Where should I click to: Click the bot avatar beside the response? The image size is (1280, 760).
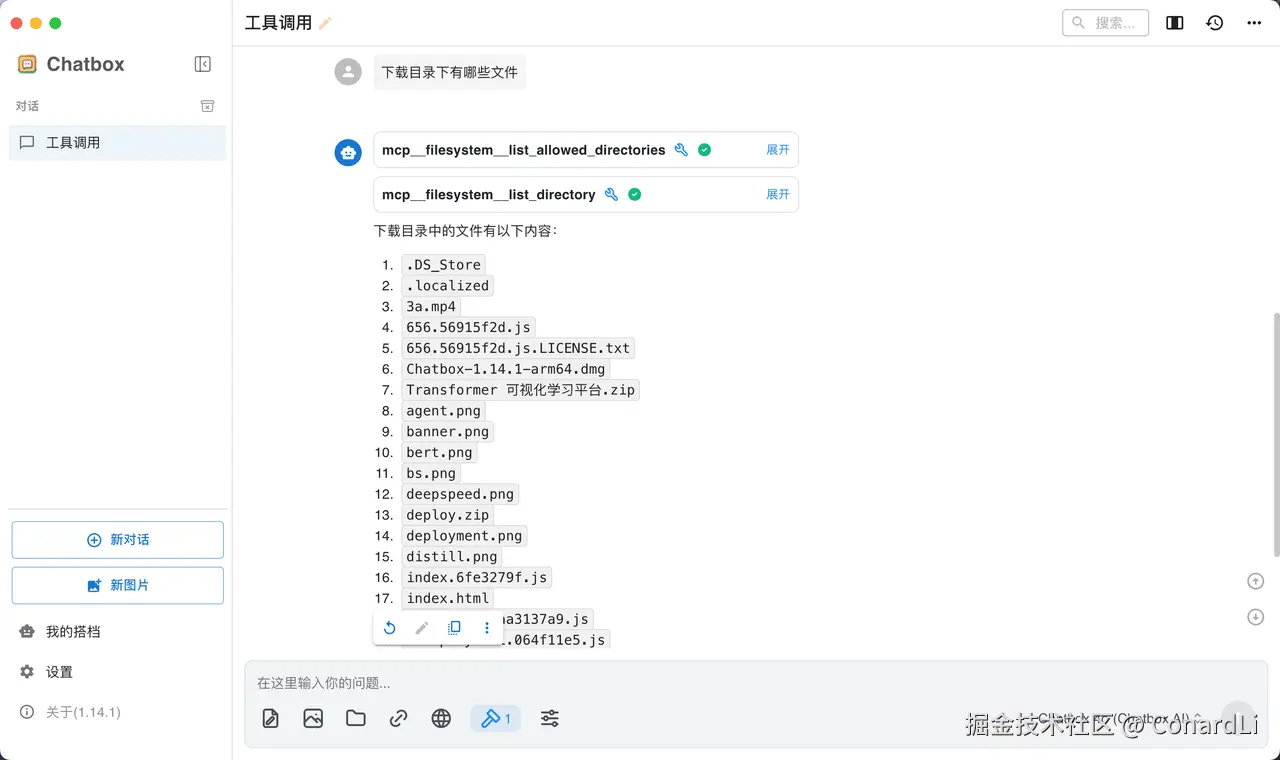[348, 152]
